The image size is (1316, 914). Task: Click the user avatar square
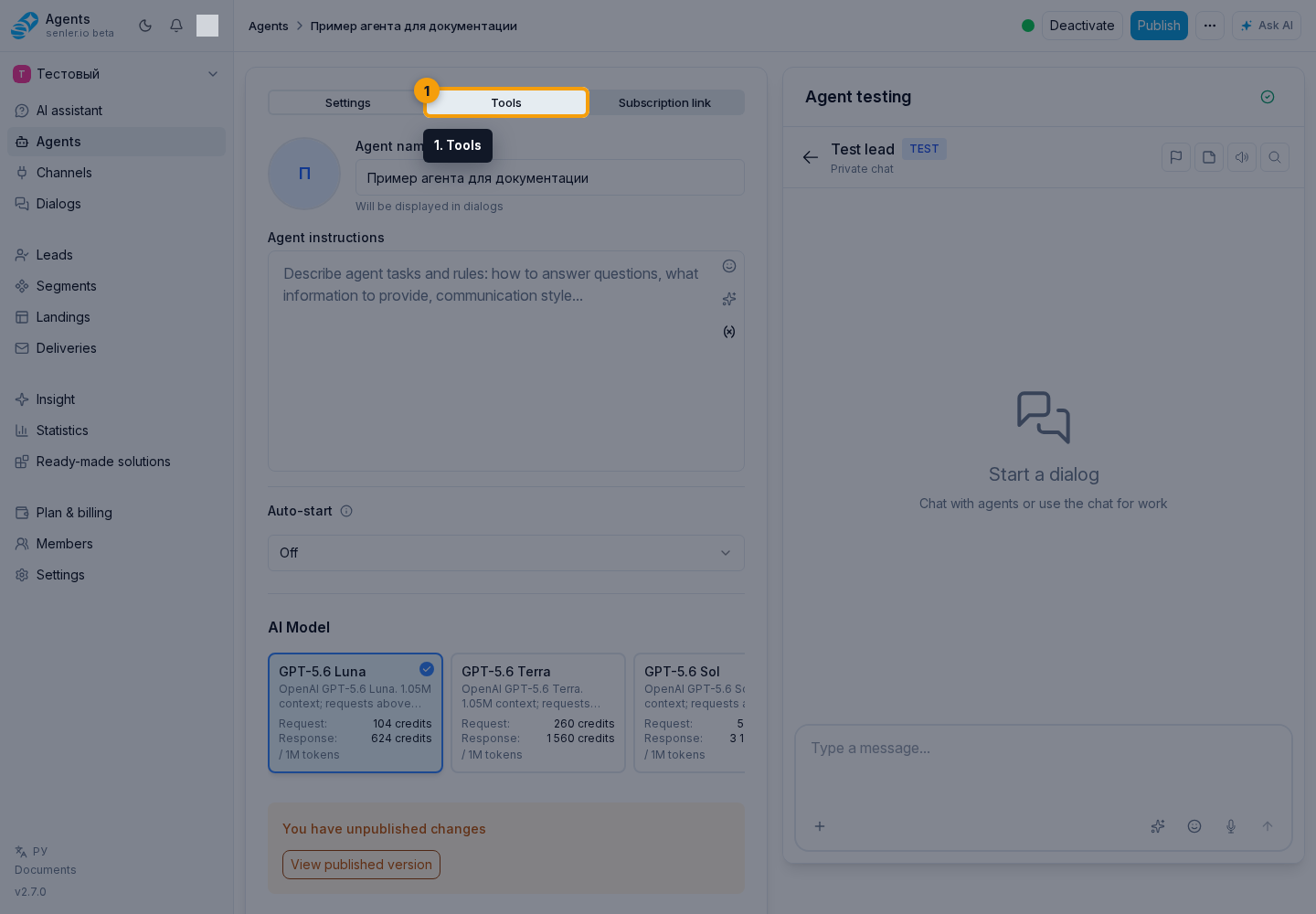point(207,26)
